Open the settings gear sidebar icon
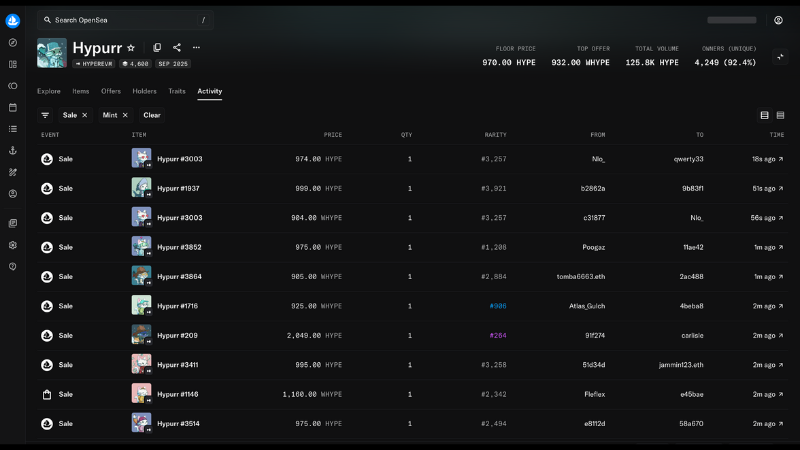Screen dimensions: 800x450 pos(13,245)
